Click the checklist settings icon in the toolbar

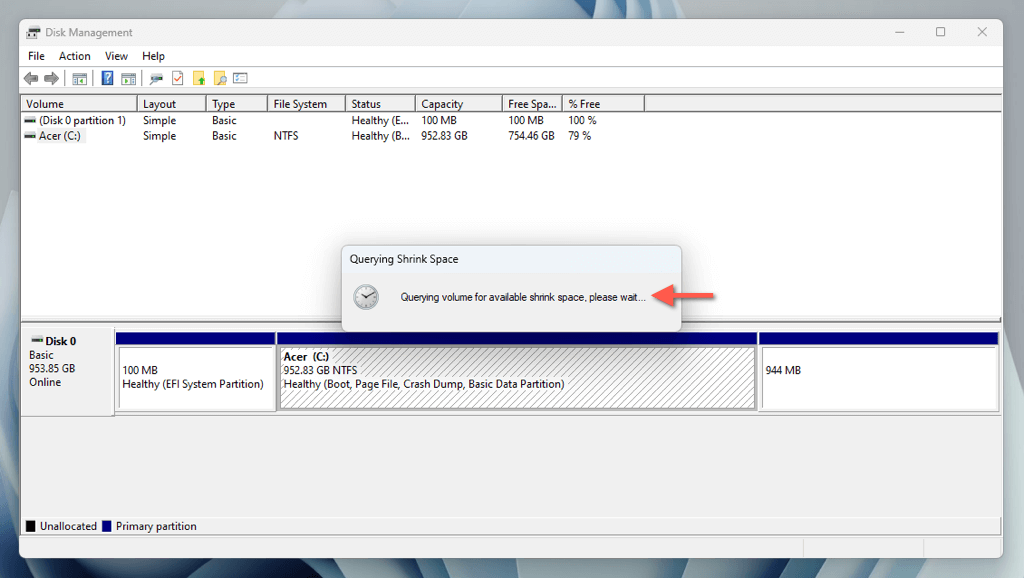point(240,79)
